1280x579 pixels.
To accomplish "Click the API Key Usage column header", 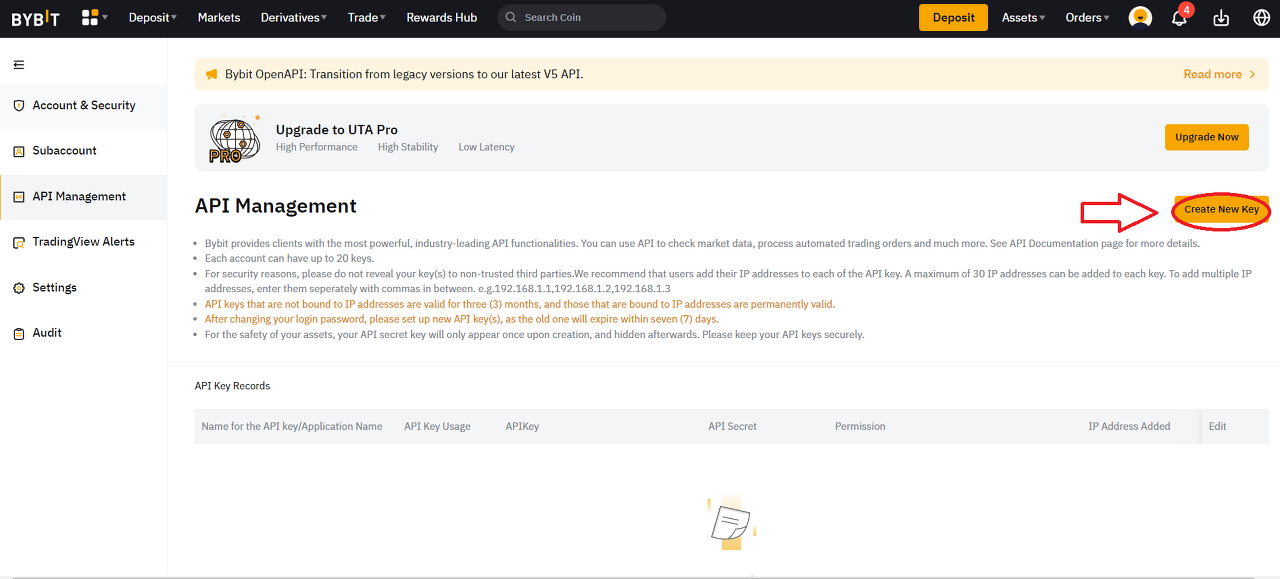I will (437, 426).
